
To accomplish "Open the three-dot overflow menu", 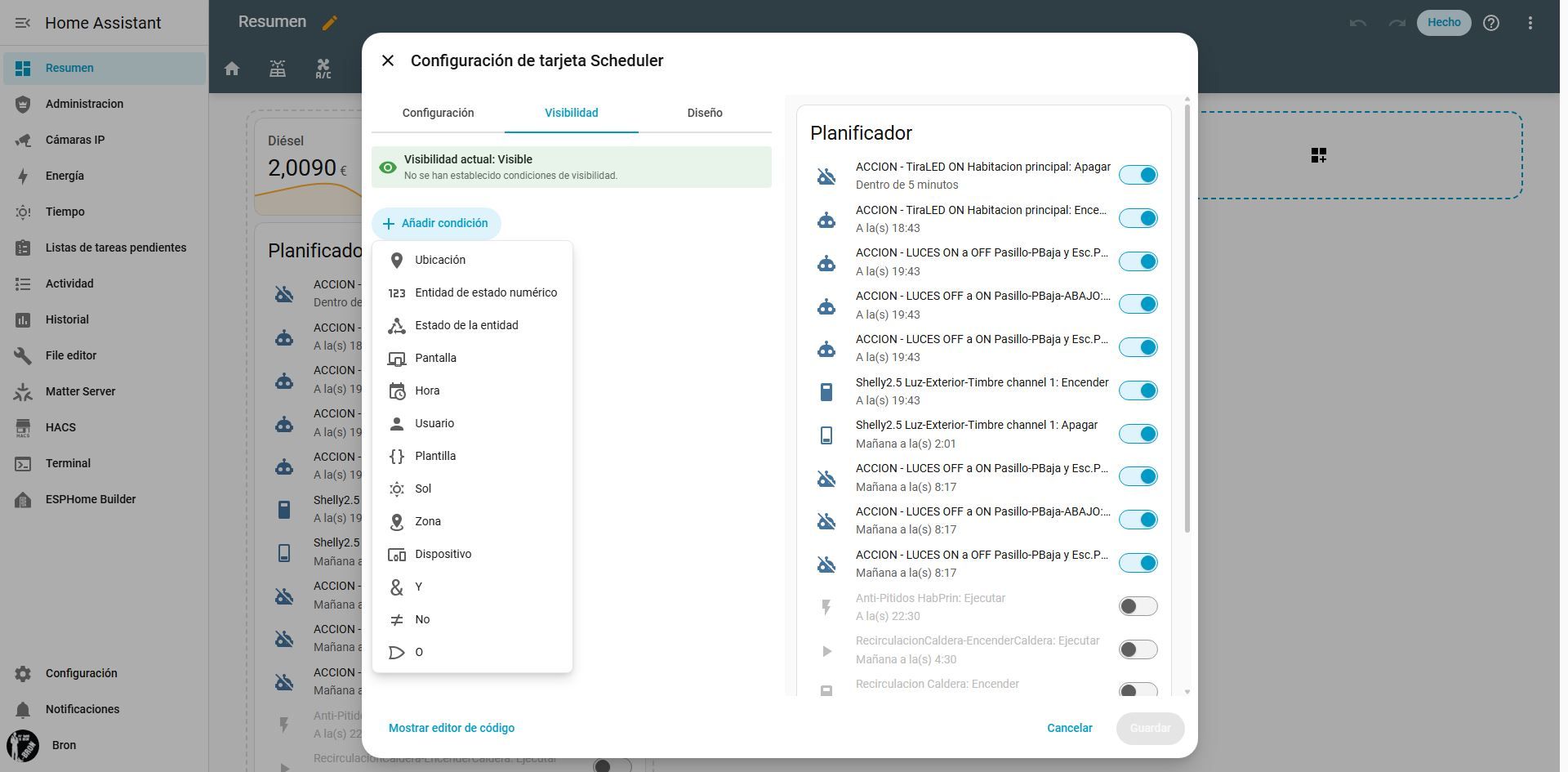I will point(1530,23).
